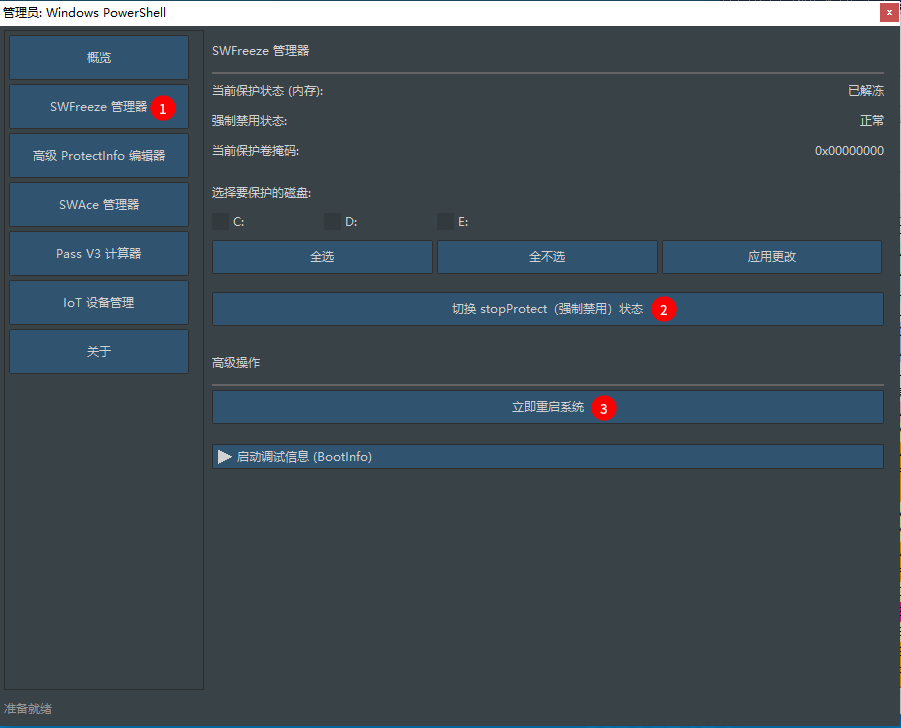Enable protection for the E: drive
Image resolution: width=901 pixels, height=728 pixels.
tap(445, 222)
